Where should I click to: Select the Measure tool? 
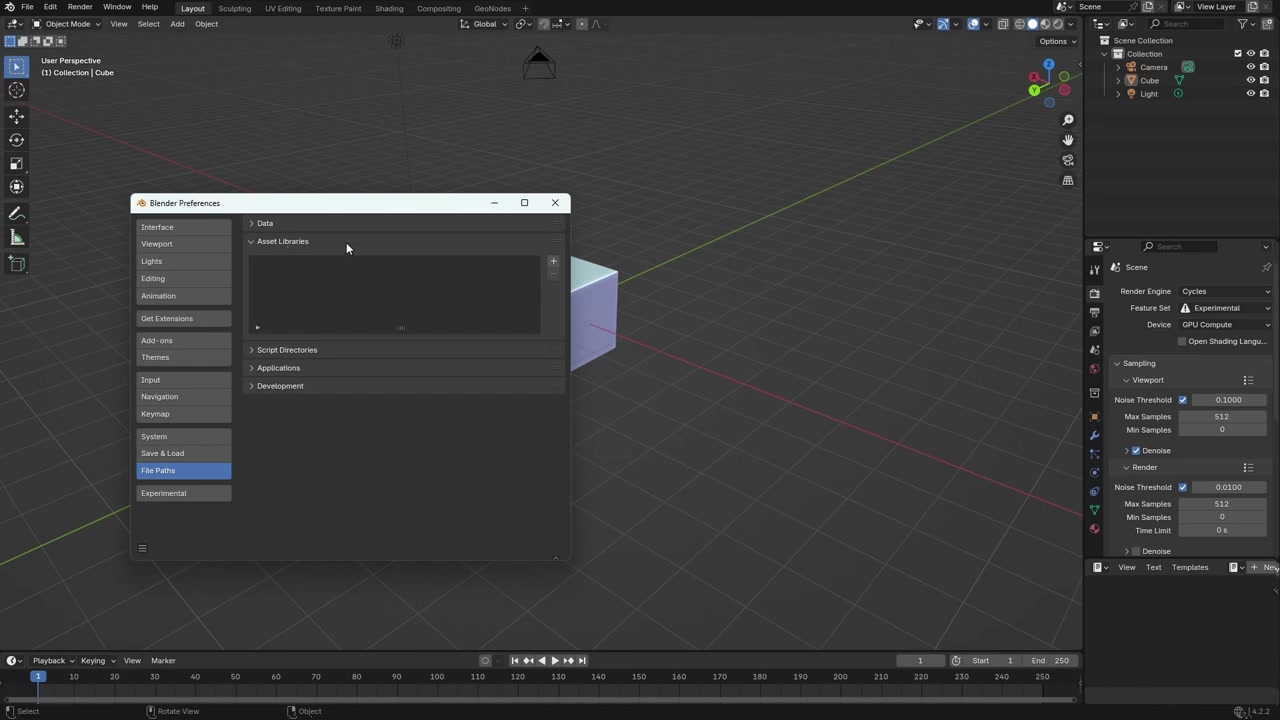(17, 238)
